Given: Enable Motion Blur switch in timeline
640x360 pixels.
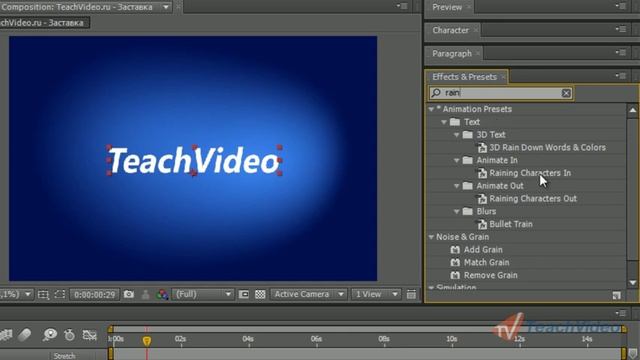Looking at the screenshot, I should coord(24,335).
